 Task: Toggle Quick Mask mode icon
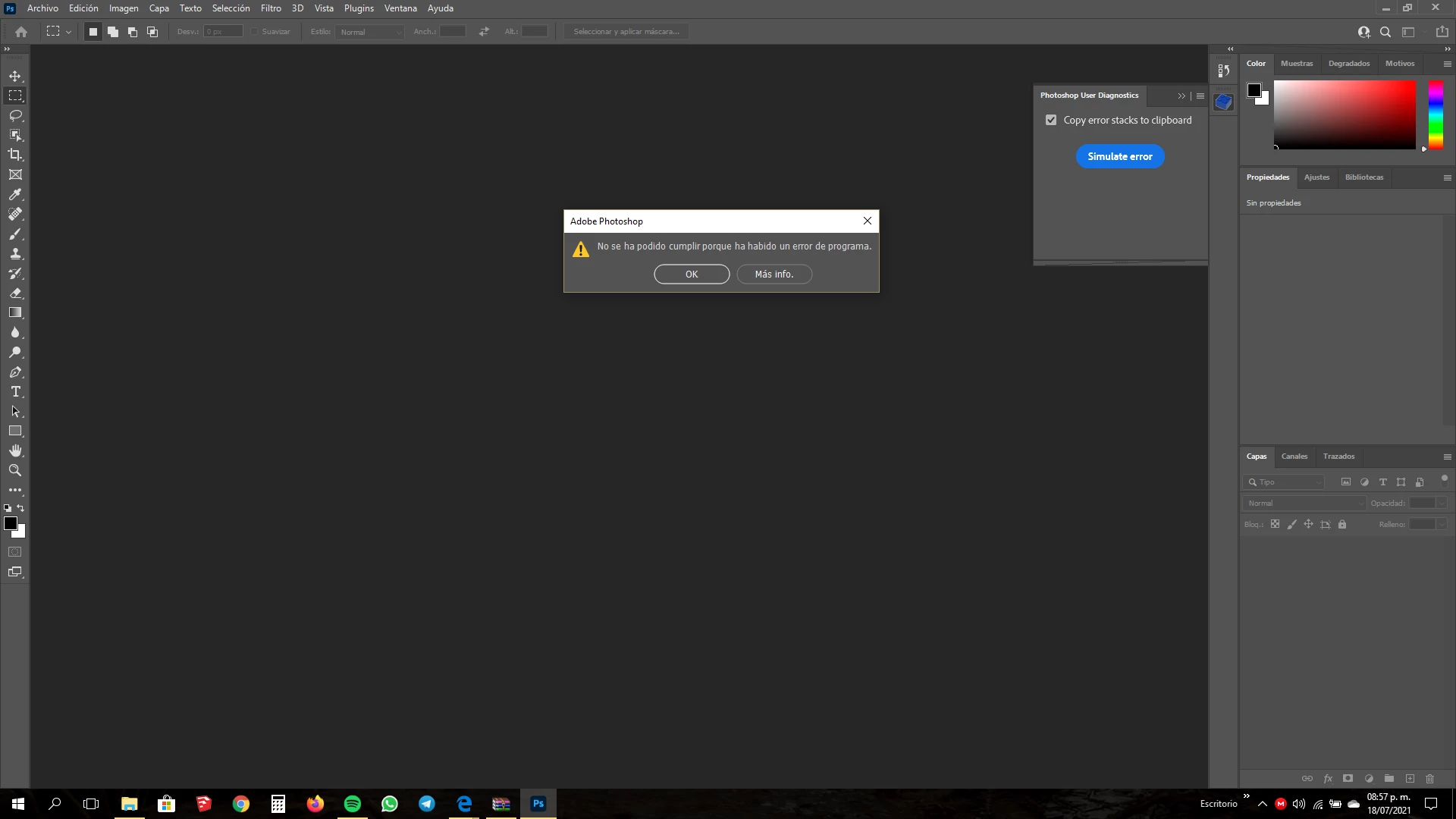coord(15,552)
